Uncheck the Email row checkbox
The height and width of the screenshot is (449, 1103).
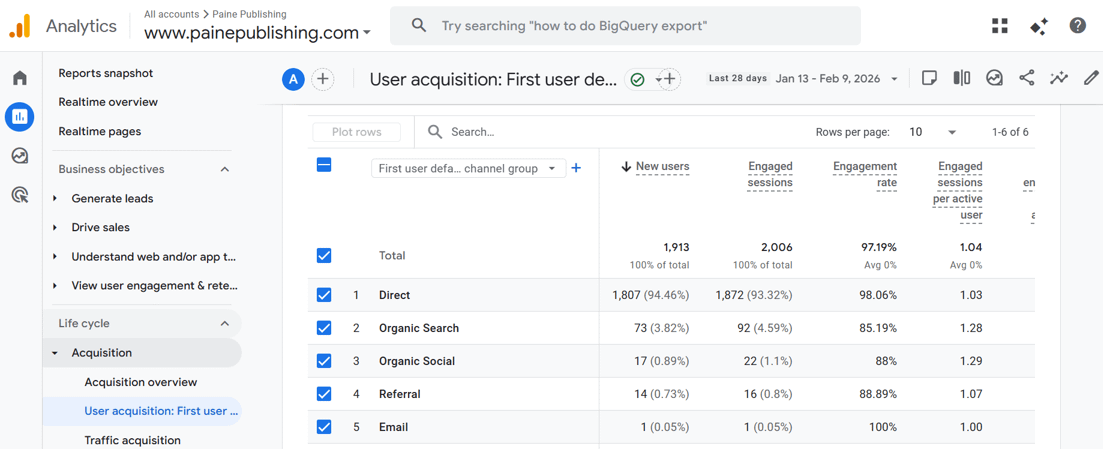(x=324, y=427)
